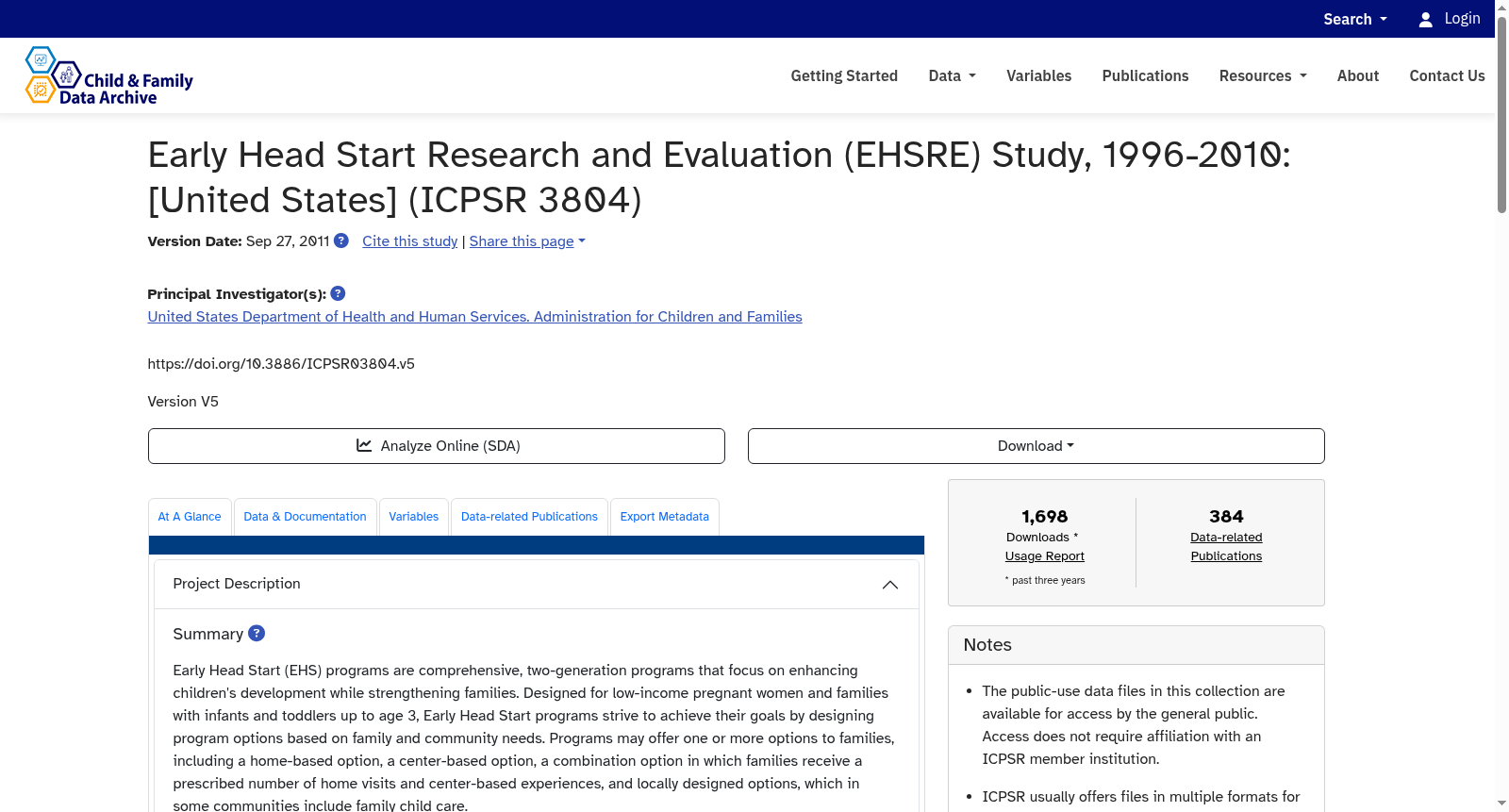Open the Export Metadata tab
The height and width of the screenshot is (812, 1509).
point(664,517)
